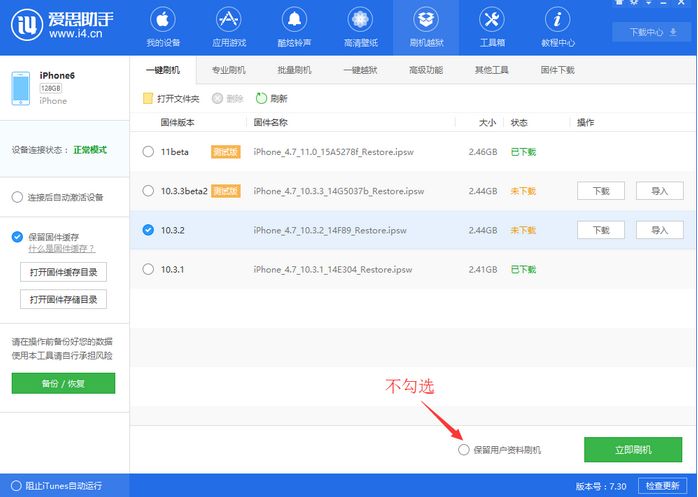
Task: Click 导入 for 10.3.2 firmware
Action: click(660, 230)
